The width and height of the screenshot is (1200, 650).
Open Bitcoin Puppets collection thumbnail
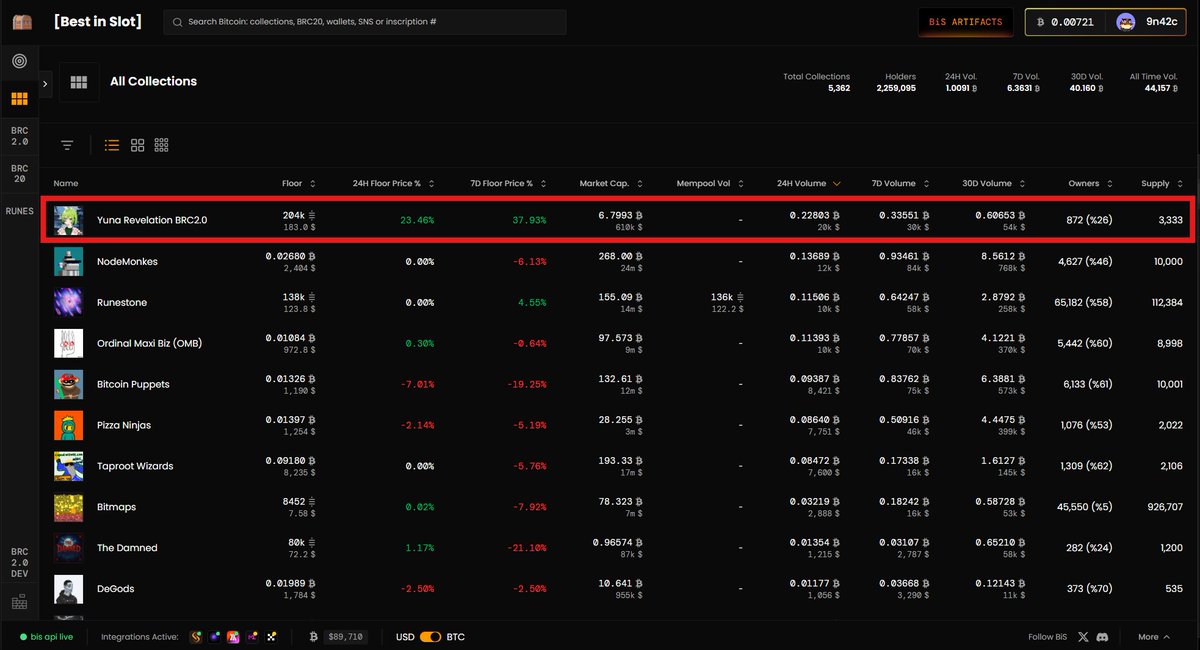[69, 384]
